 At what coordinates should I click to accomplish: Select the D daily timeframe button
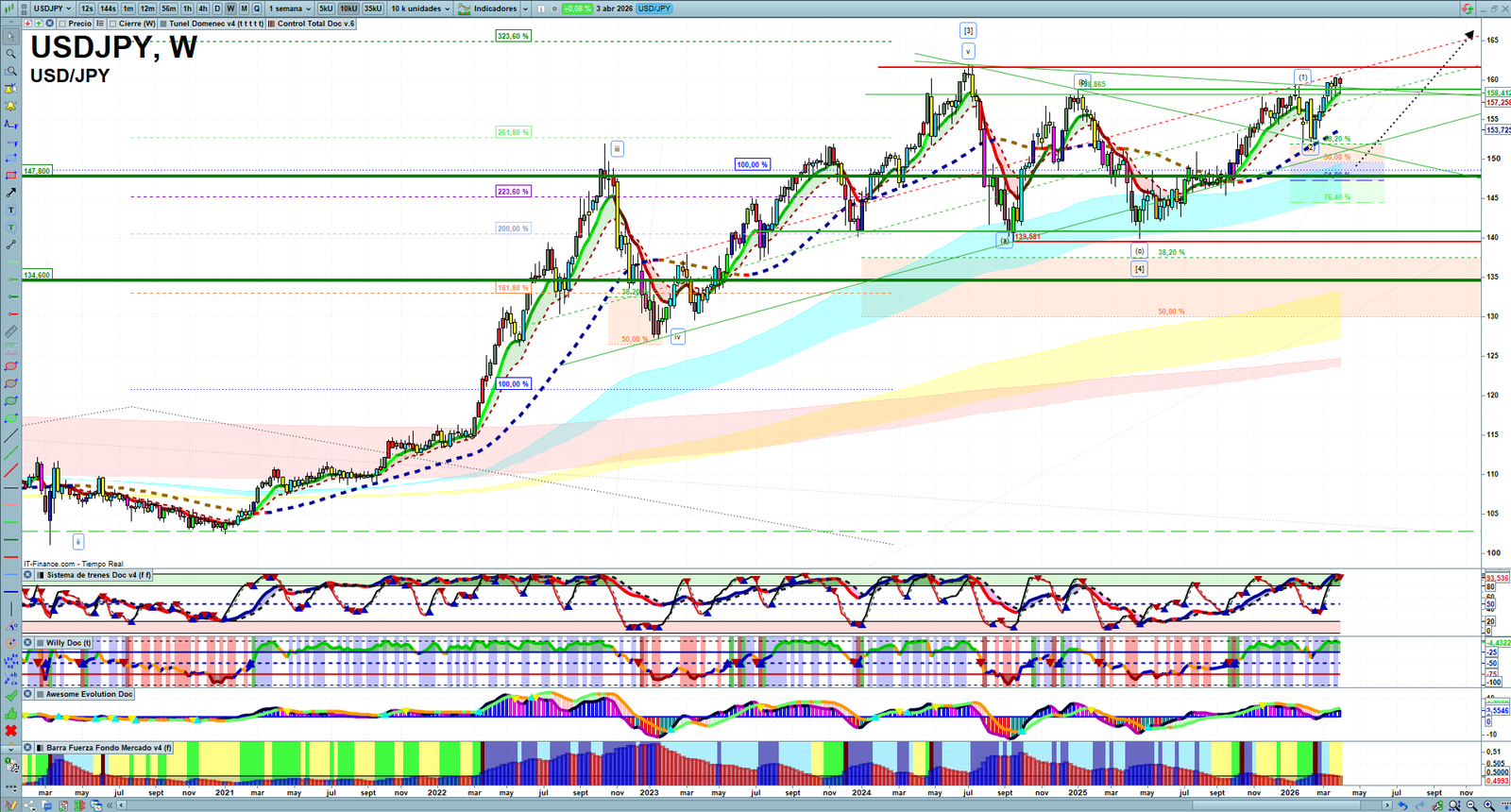[x=217, y=8]
